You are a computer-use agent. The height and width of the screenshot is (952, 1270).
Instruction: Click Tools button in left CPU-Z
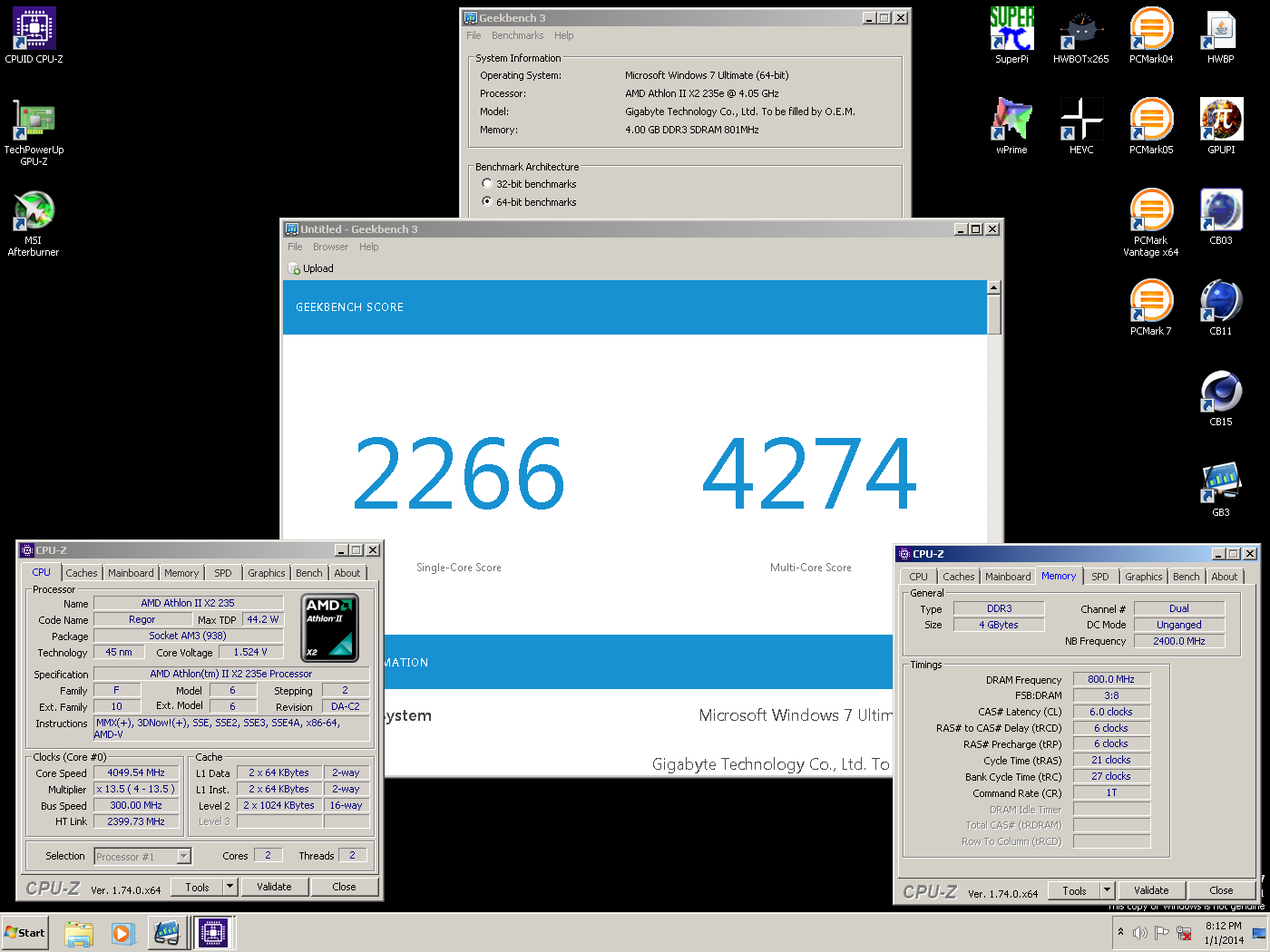point(197,887)
